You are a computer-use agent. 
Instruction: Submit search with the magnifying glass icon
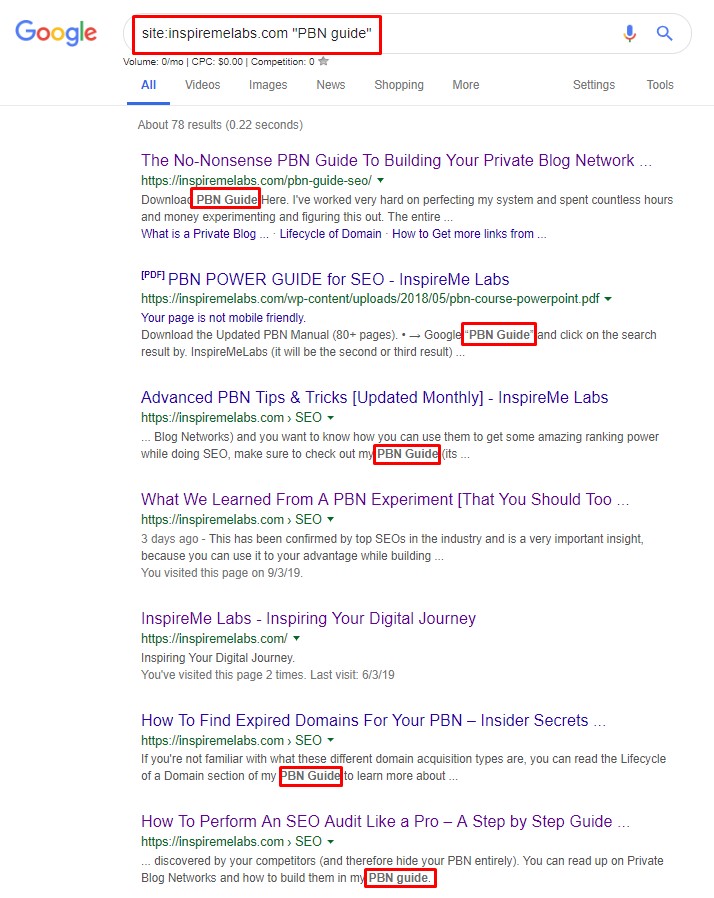click(664, 33)
